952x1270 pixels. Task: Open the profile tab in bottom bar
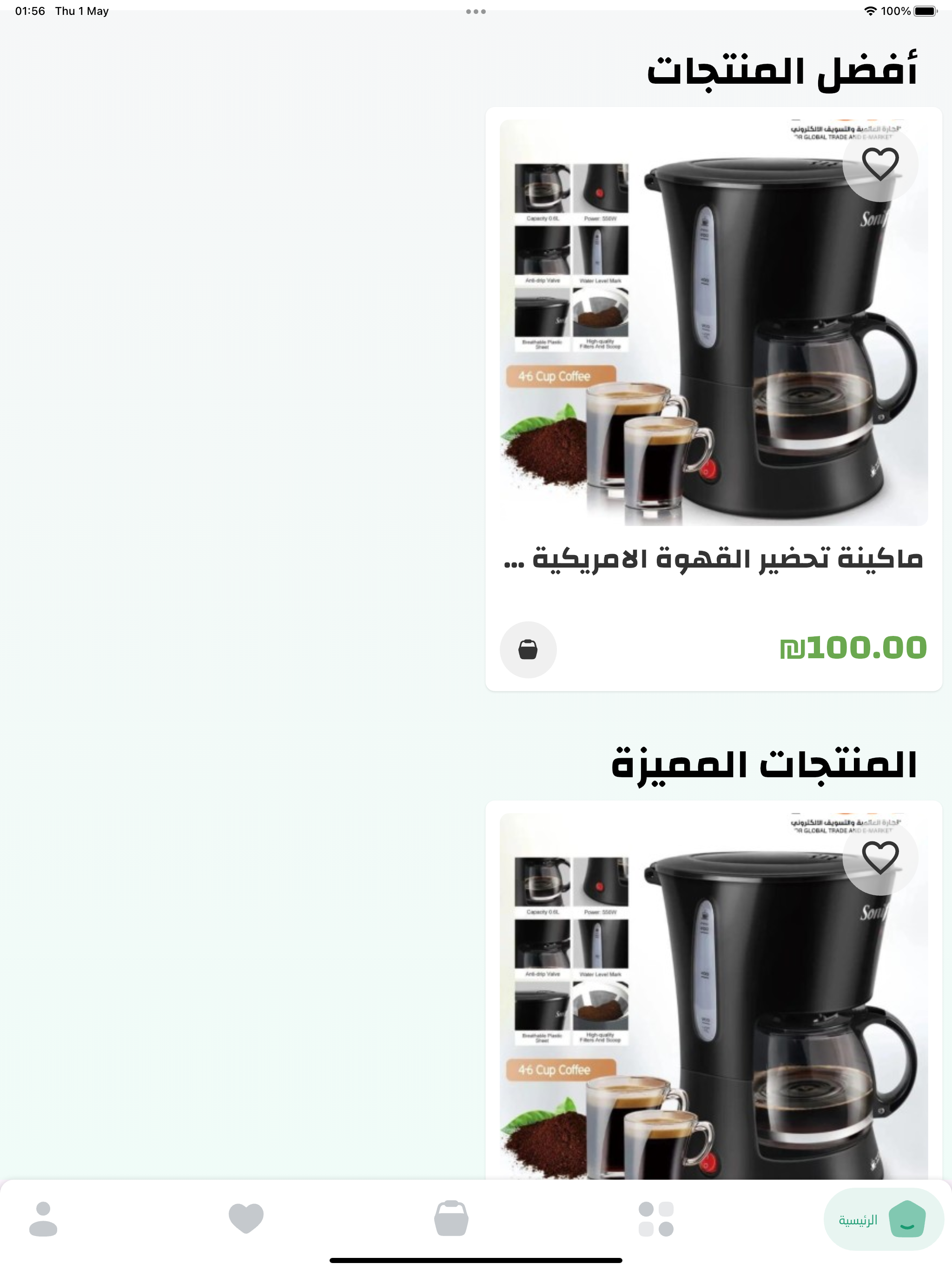pyautogui.click(x=43, y=1219)
